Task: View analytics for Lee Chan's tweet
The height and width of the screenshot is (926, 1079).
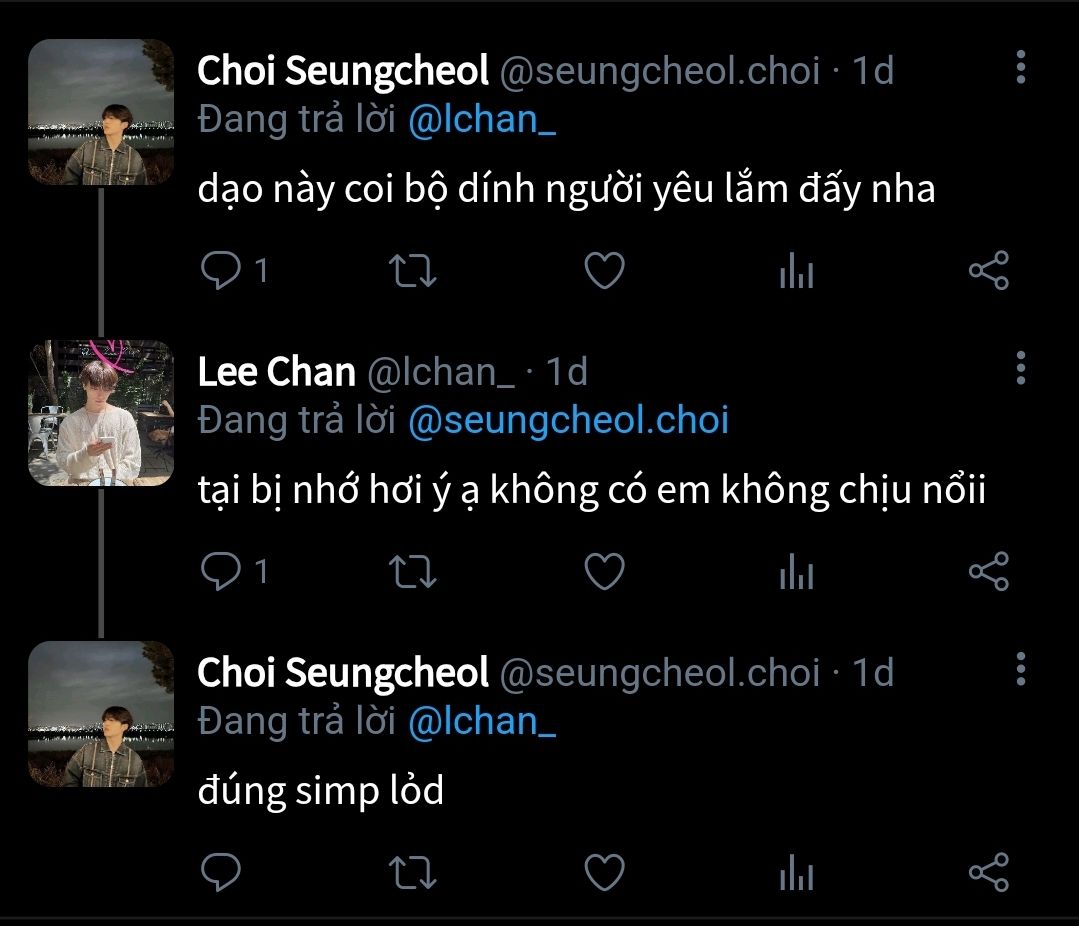Action: click(x=796, y=572)
